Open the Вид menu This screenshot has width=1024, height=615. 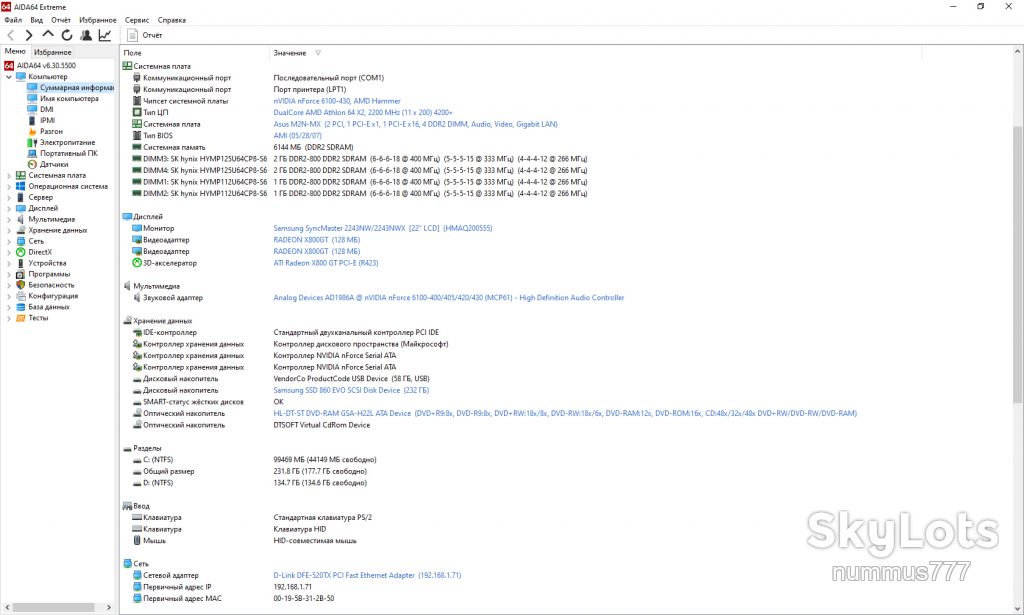(37, 20)
